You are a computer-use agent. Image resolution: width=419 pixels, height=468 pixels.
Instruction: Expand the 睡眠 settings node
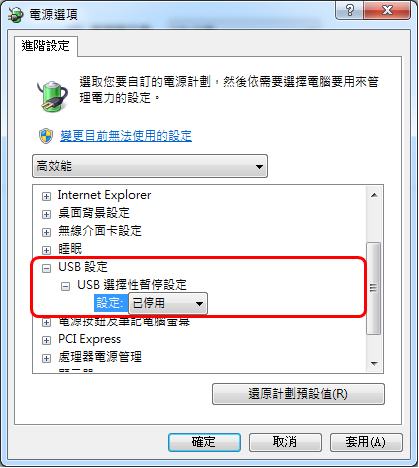tap(46, 250)
